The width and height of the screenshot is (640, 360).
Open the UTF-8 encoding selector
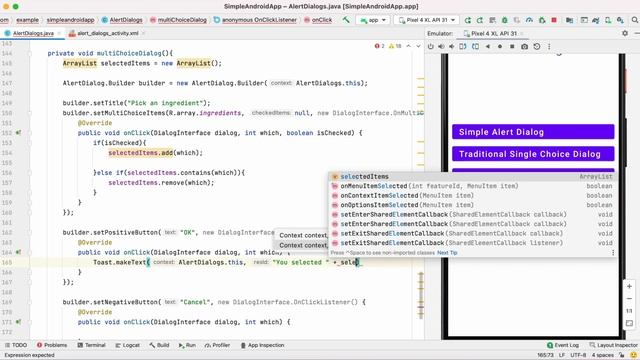pyautogui.click(x=578, y=355)
